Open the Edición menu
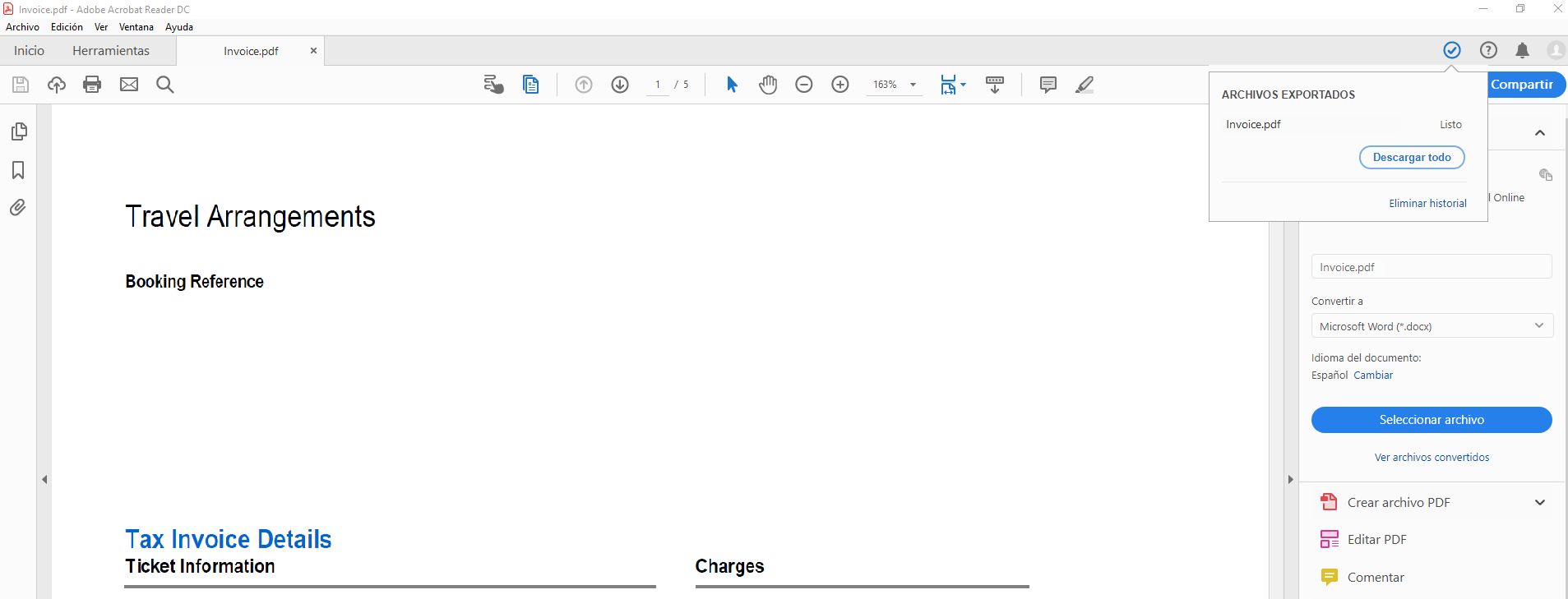This screenshot has width=1568, height=599. click(x=67, y=27)
